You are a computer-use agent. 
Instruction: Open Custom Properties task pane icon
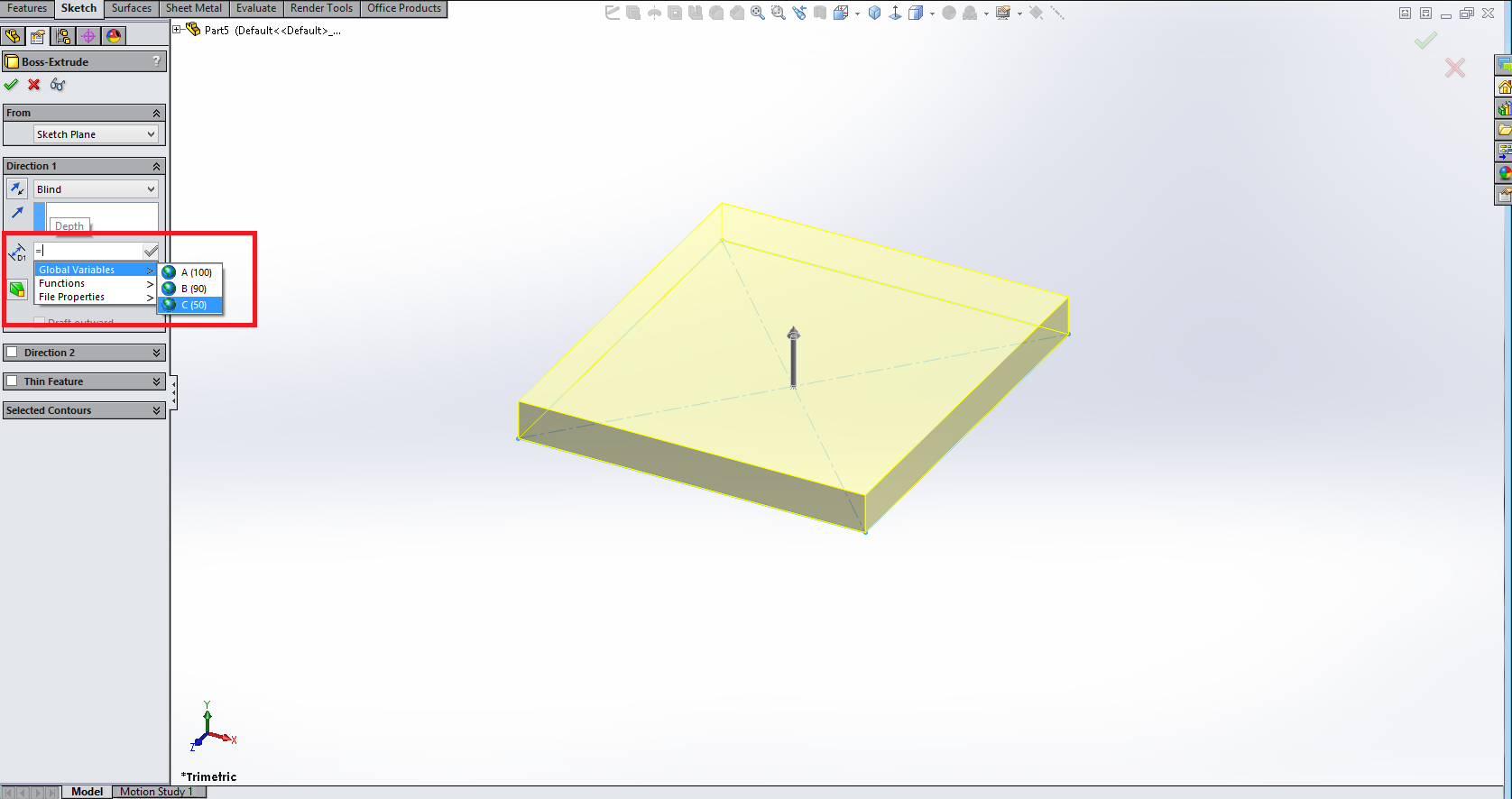point(1504,195)
